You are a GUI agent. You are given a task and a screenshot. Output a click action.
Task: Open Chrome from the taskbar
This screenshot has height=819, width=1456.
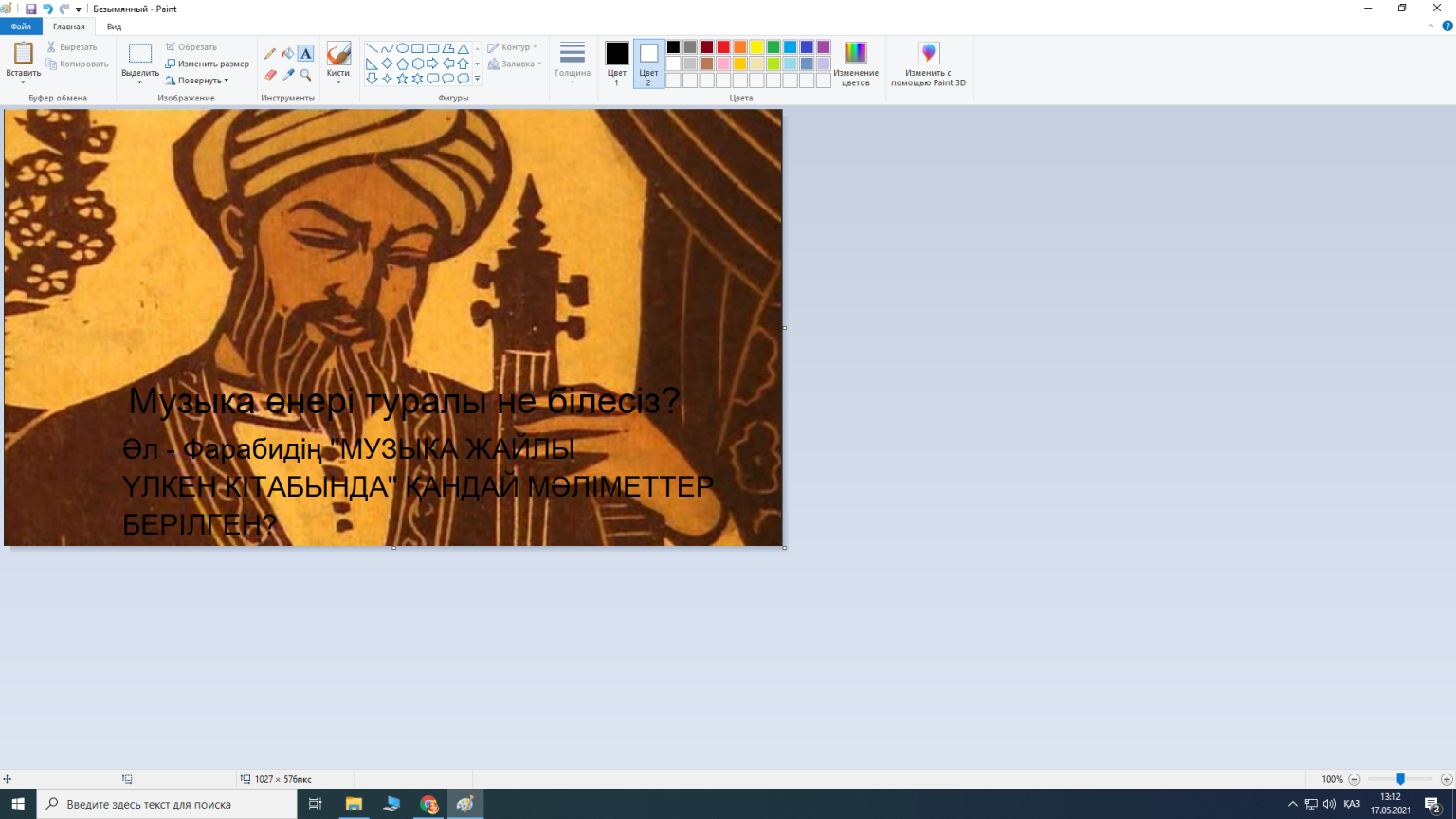point(429,804)
